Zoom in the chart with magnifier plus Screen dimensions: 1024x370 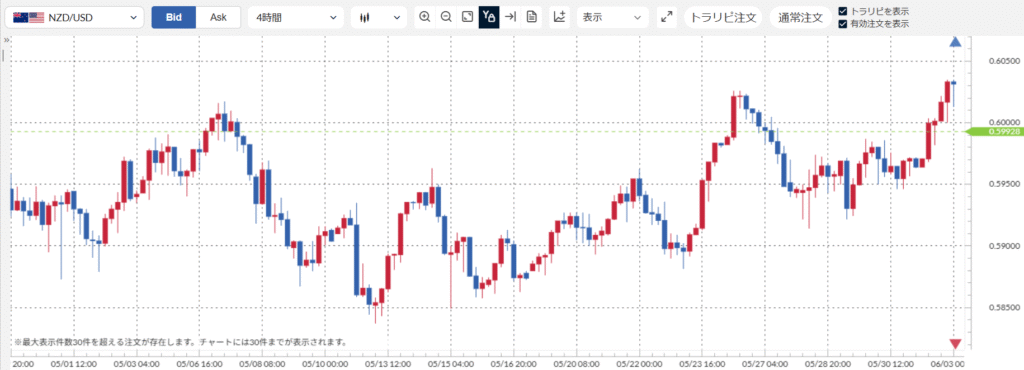click(424, 17)
